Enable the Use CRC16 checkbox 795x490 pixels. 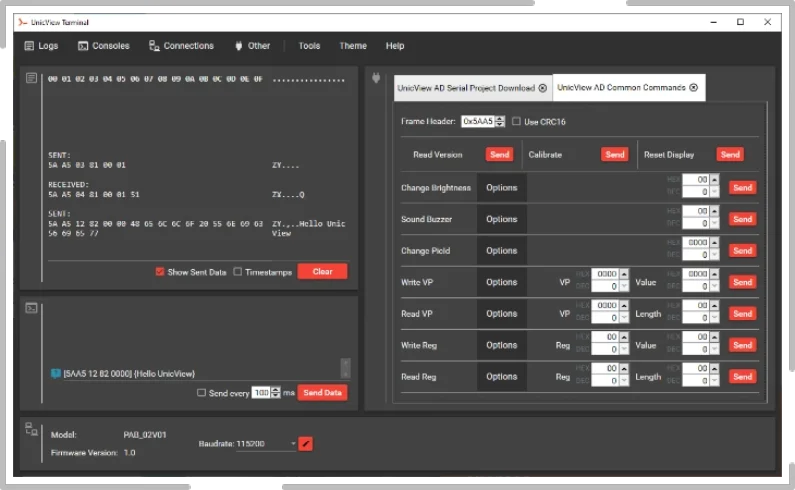pyautogui.click(x=516, y=121)
